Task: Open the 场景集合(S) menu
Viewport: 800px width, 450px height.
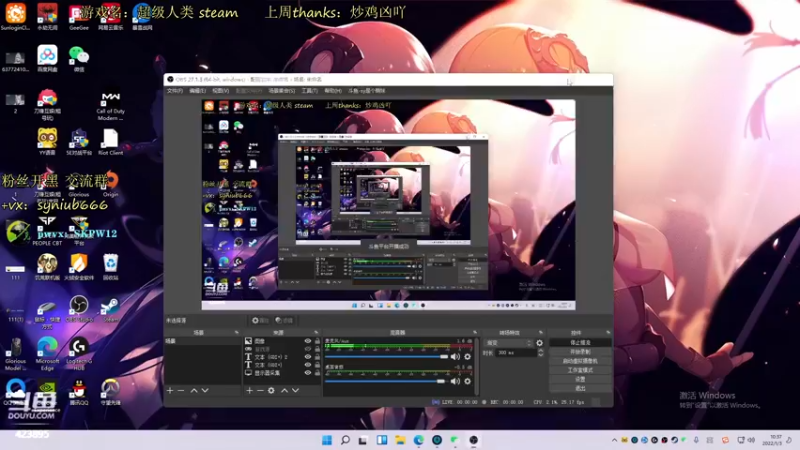Action: click(282, 91)
